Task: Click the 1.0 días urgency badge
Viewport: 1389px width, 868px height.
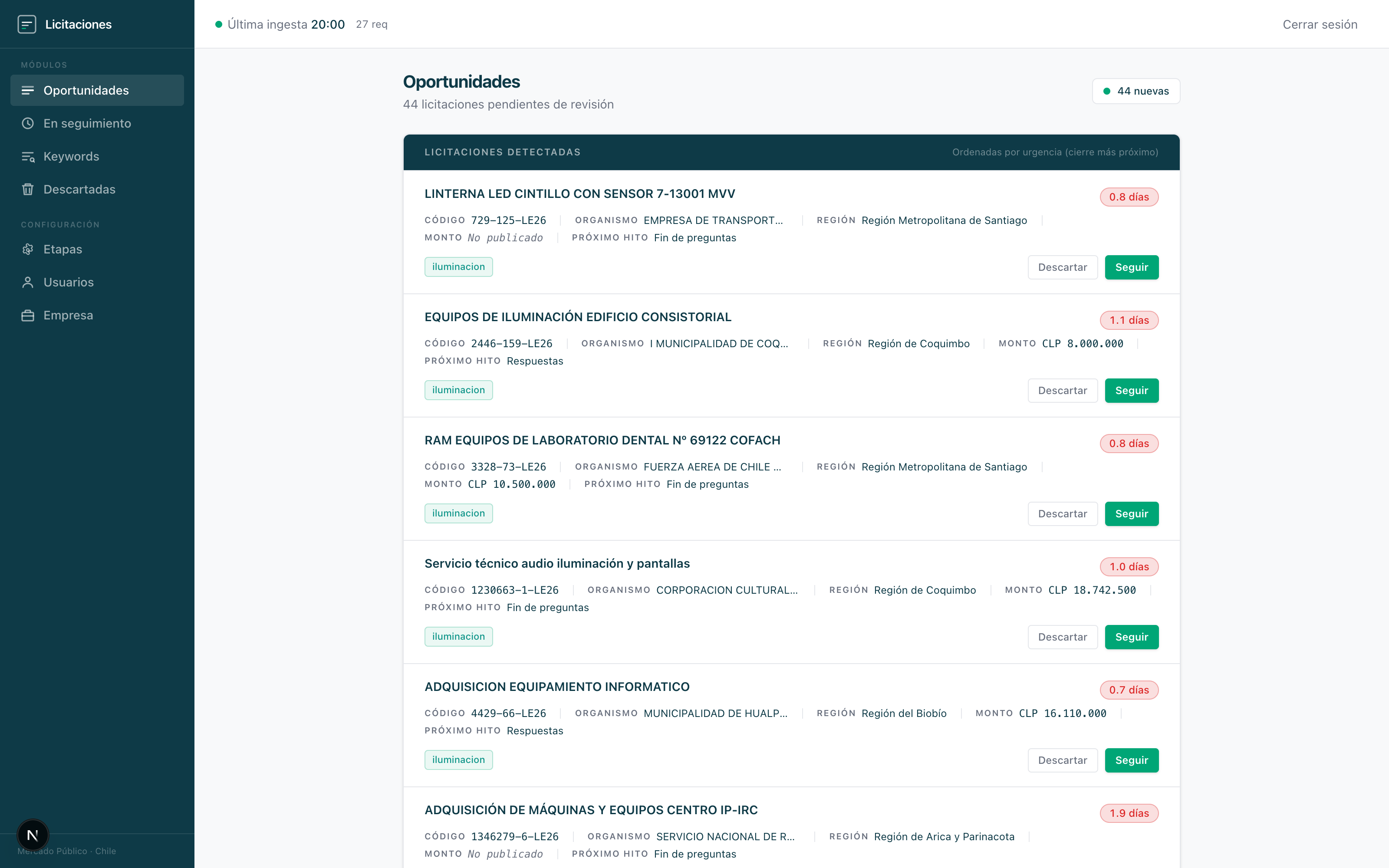Action: pos(1129,567)
